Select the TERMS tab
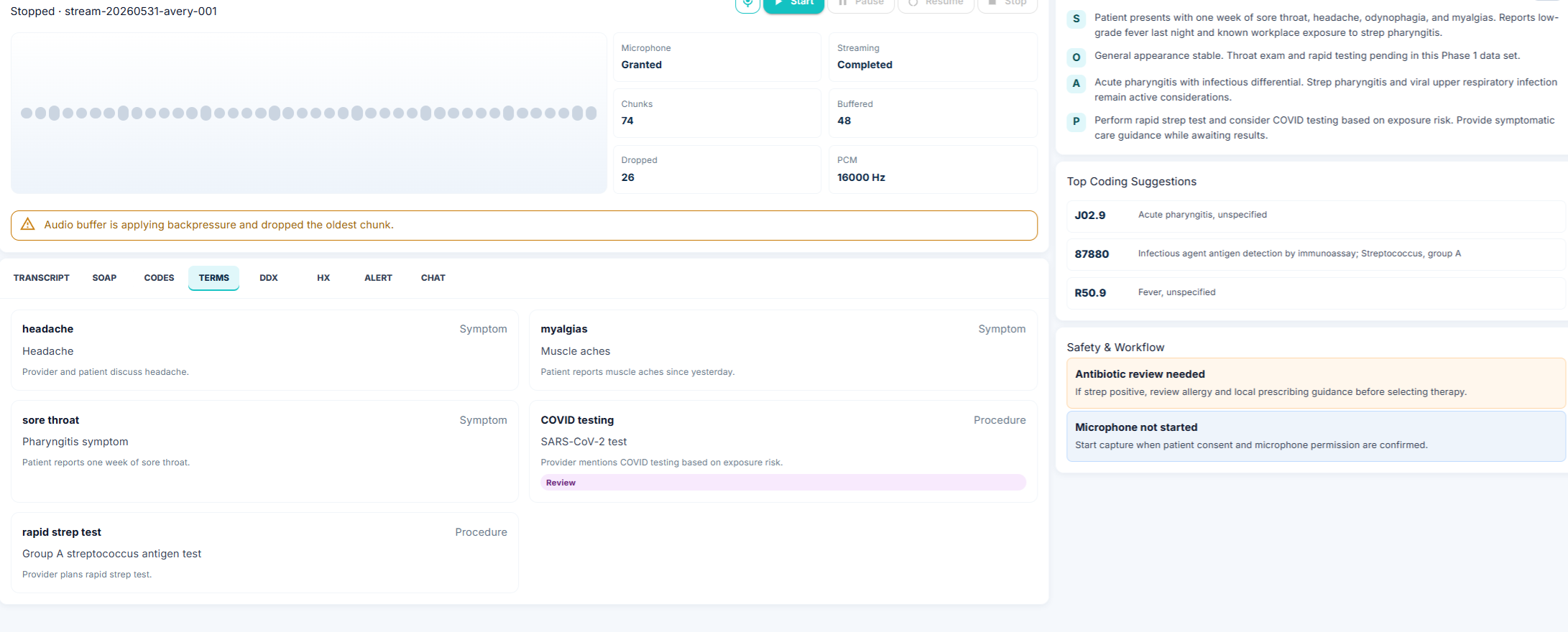This screenshot has width=1568, height=632. coord(214,278)
